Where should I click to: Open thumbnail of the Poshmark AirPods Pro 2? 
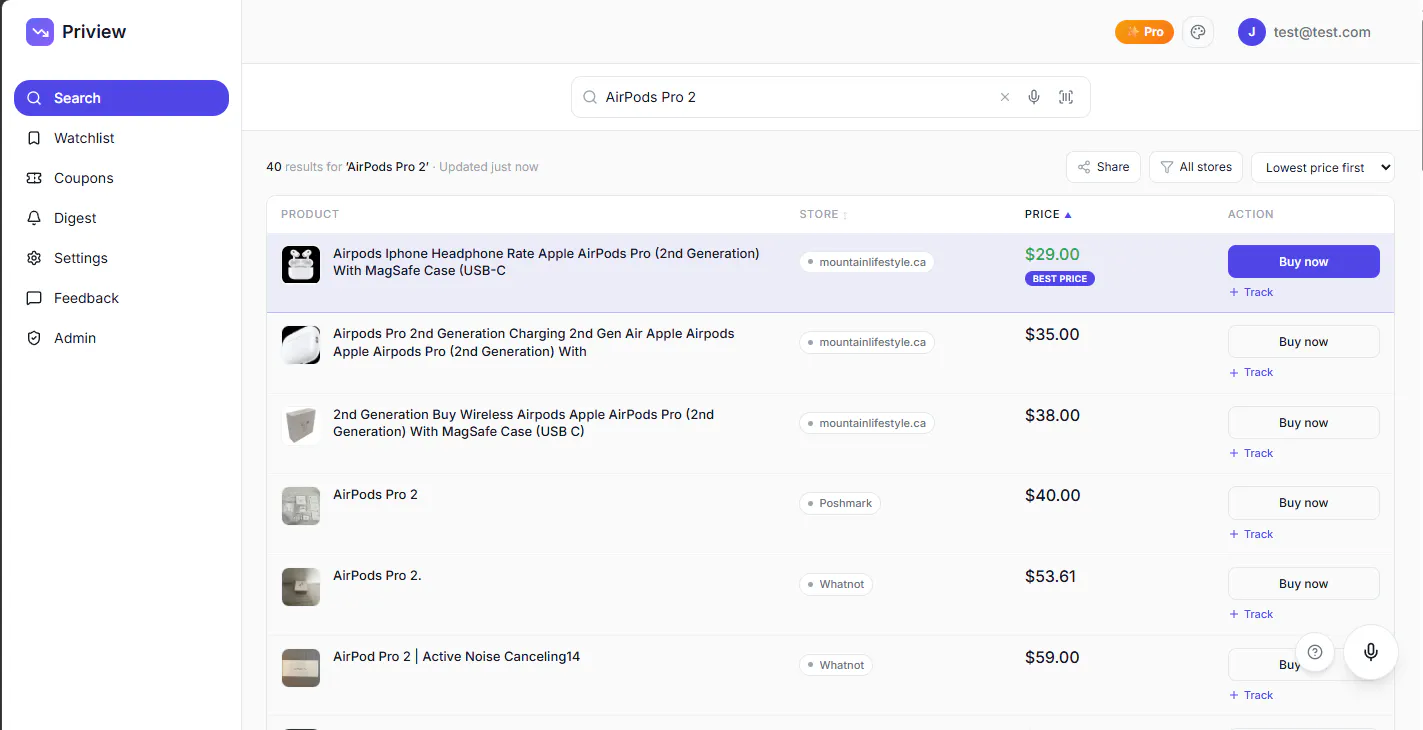(301, 506)
